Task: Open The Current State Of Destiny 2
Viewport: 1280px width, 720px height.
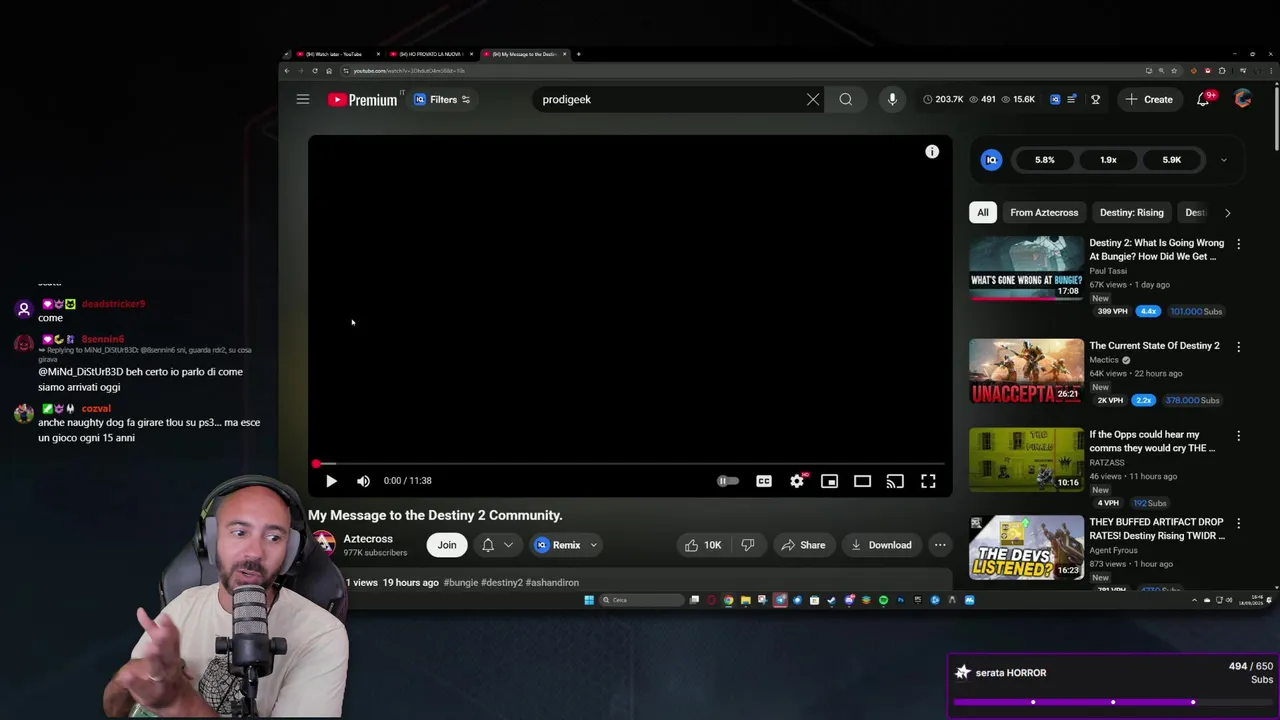Action: (x=1154, y=346)
